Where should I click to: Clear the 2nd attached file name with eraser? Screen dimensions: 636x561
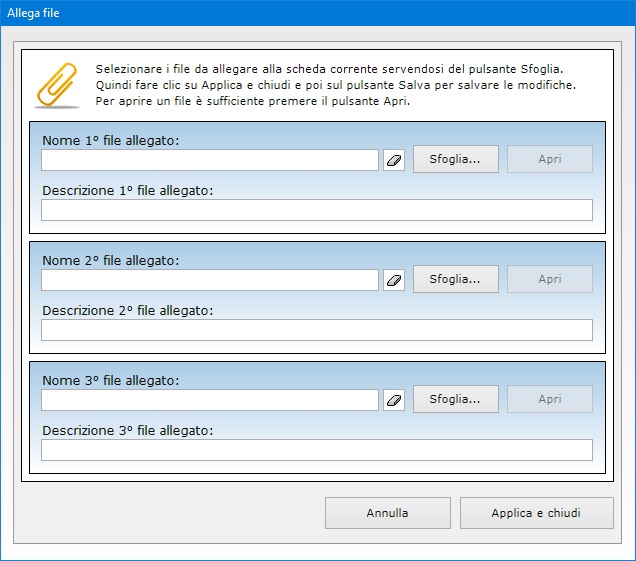pyautogui.click(x=394, y=280)
